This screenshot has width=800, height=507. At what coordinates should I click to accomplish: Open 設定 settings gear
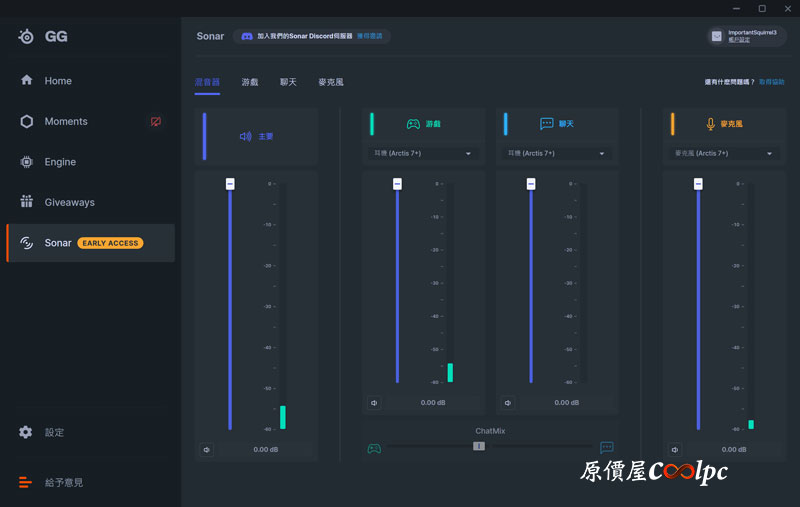[x=41, y=432]
